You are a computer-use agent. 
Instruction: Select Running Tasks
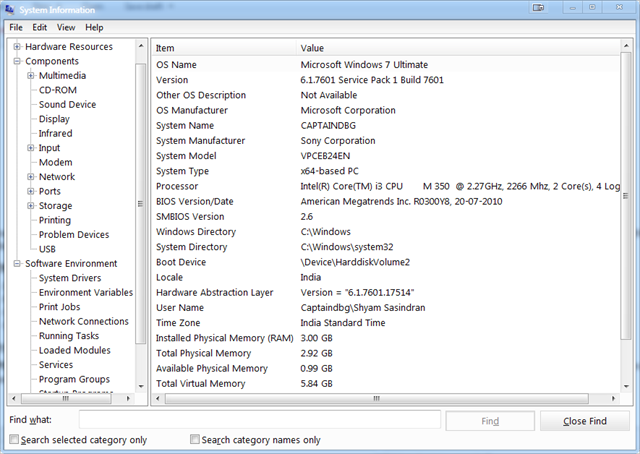pos(69,336)
